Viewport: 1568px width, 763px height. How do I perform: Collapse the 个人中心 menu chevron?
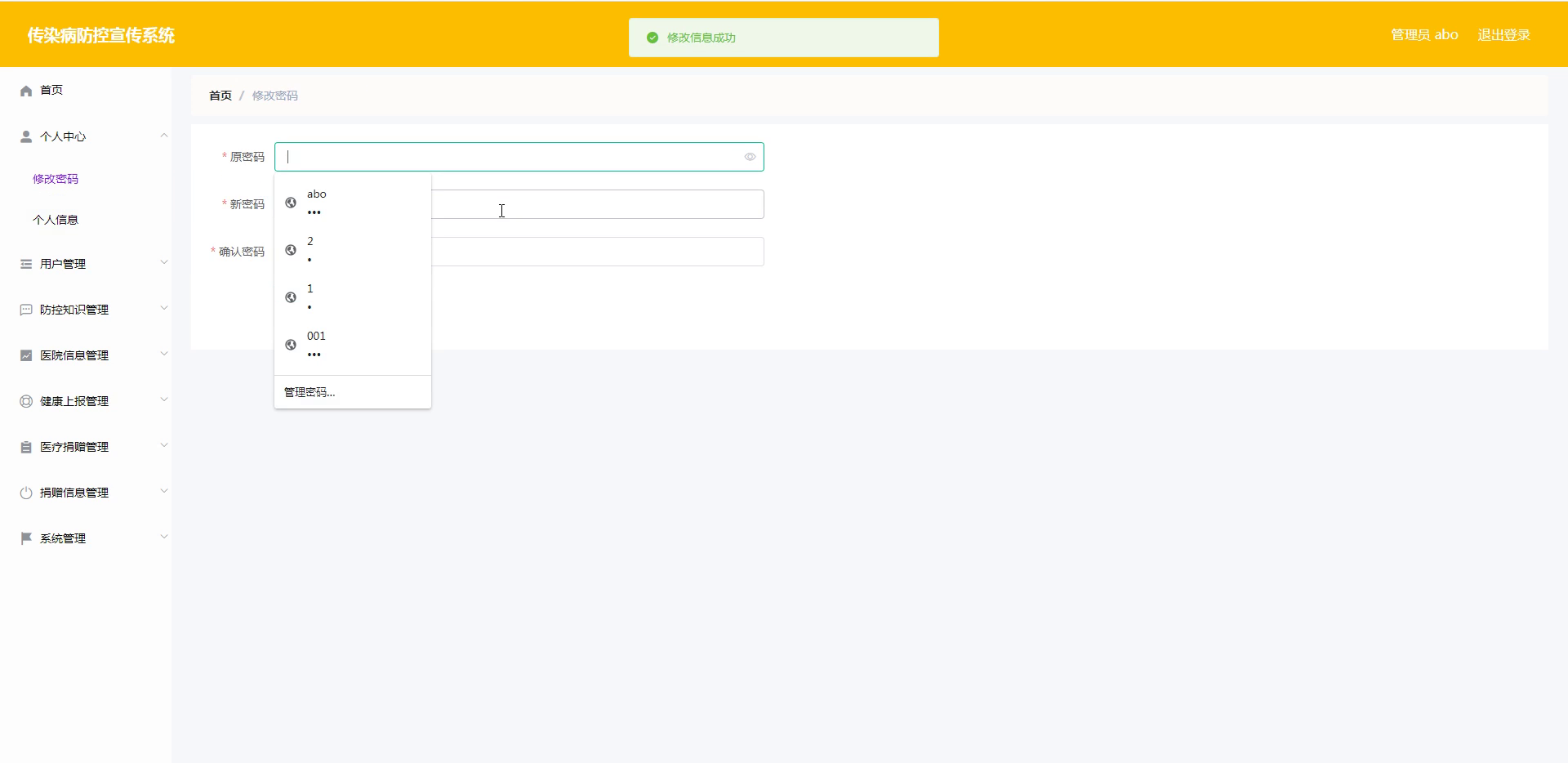point(164,136)
